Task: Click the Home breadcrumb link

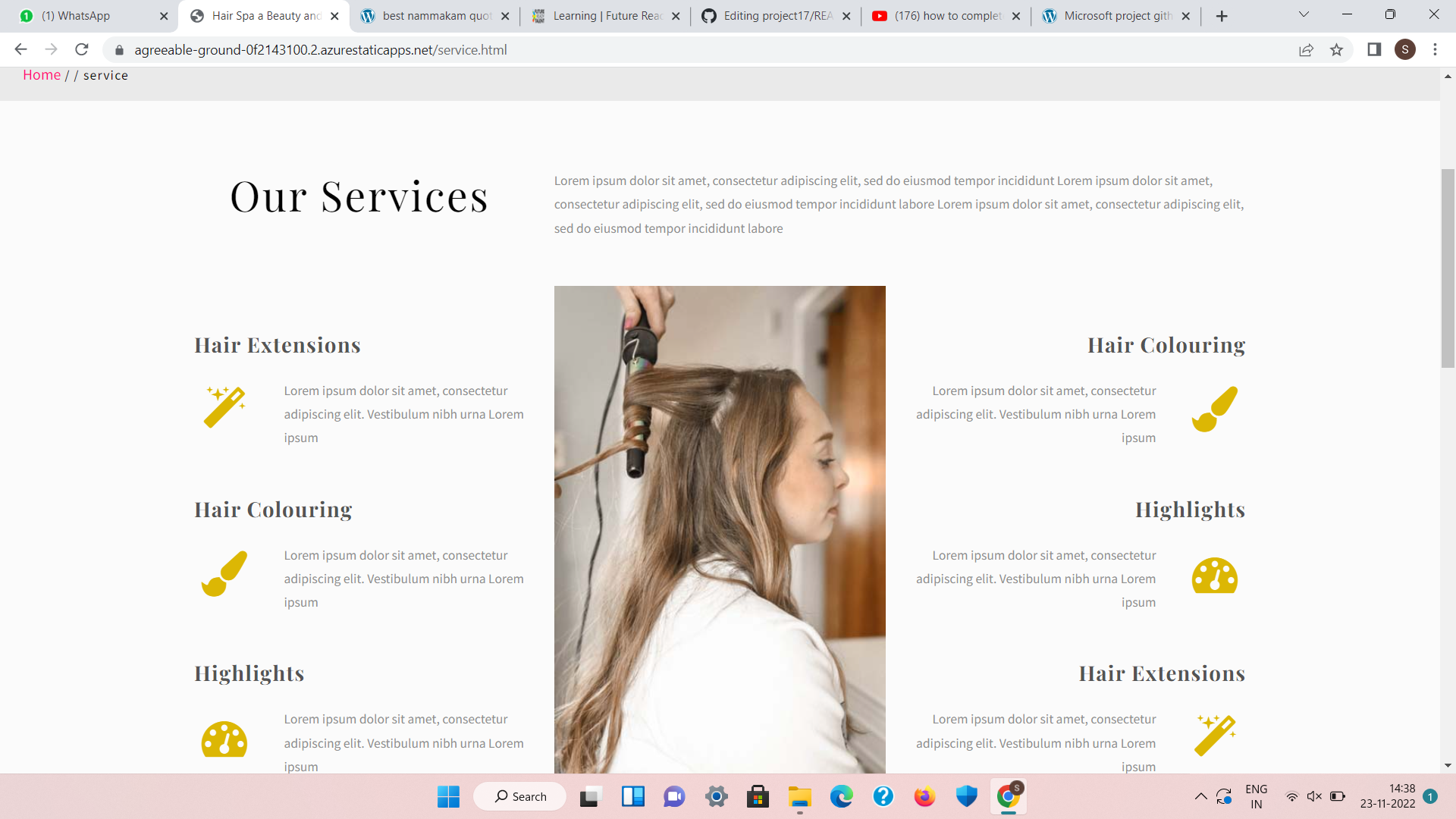Action: [42, 75]
